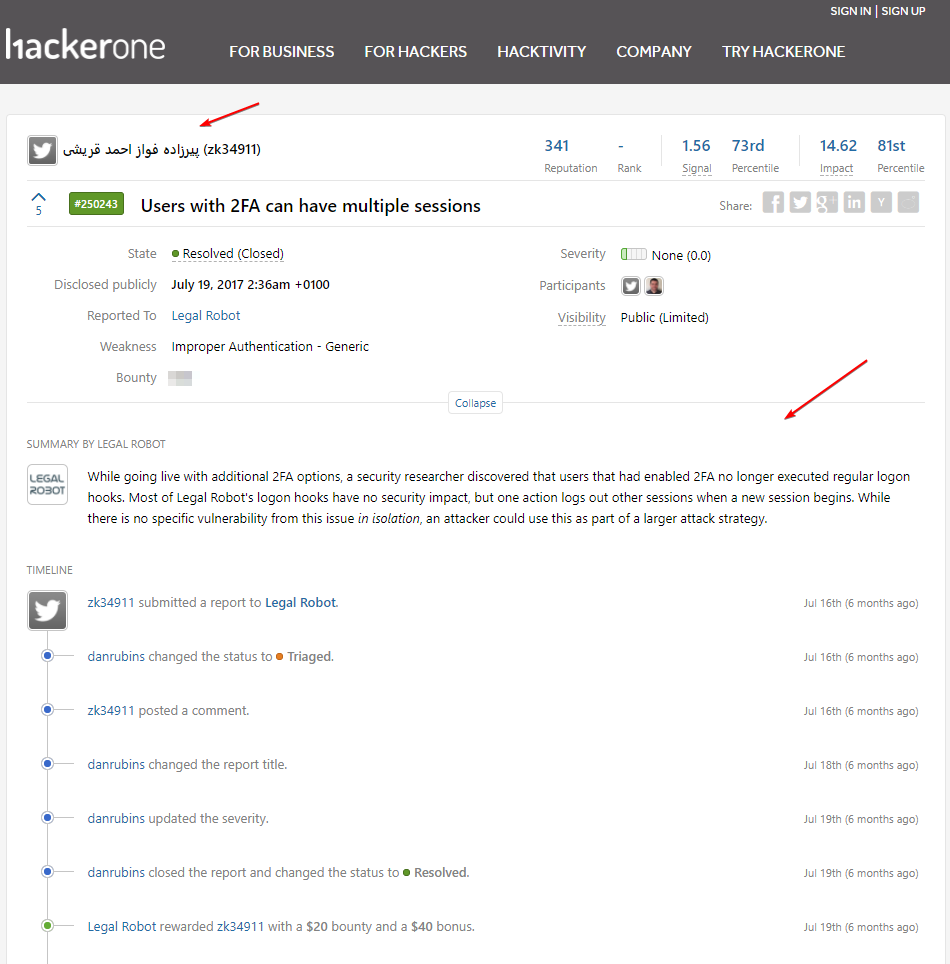Open Legal Robot in Reported To
This screenshot has height=964, width=950.
point(206,315)
